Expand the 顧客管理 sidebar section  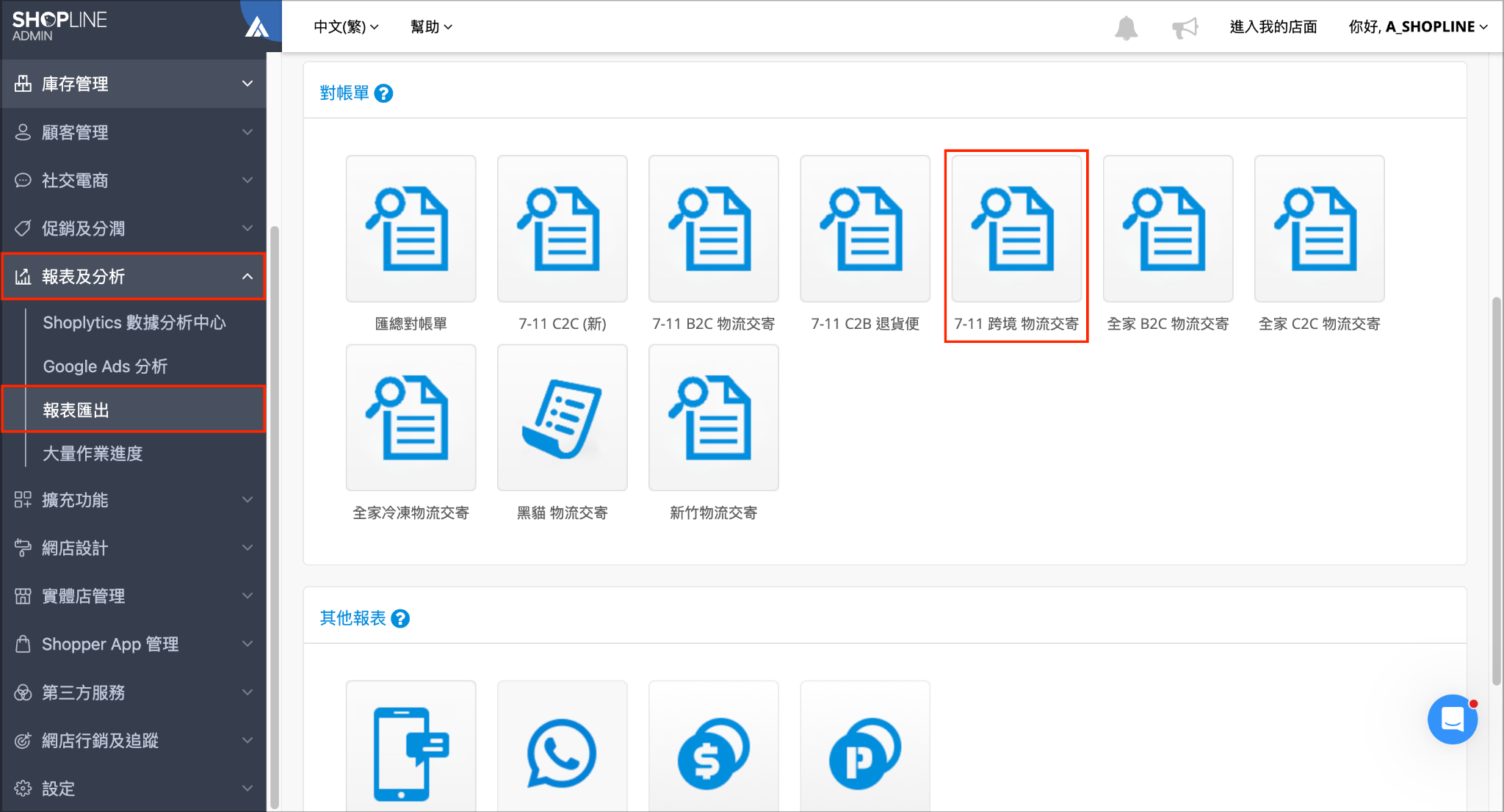coord(134,132)
